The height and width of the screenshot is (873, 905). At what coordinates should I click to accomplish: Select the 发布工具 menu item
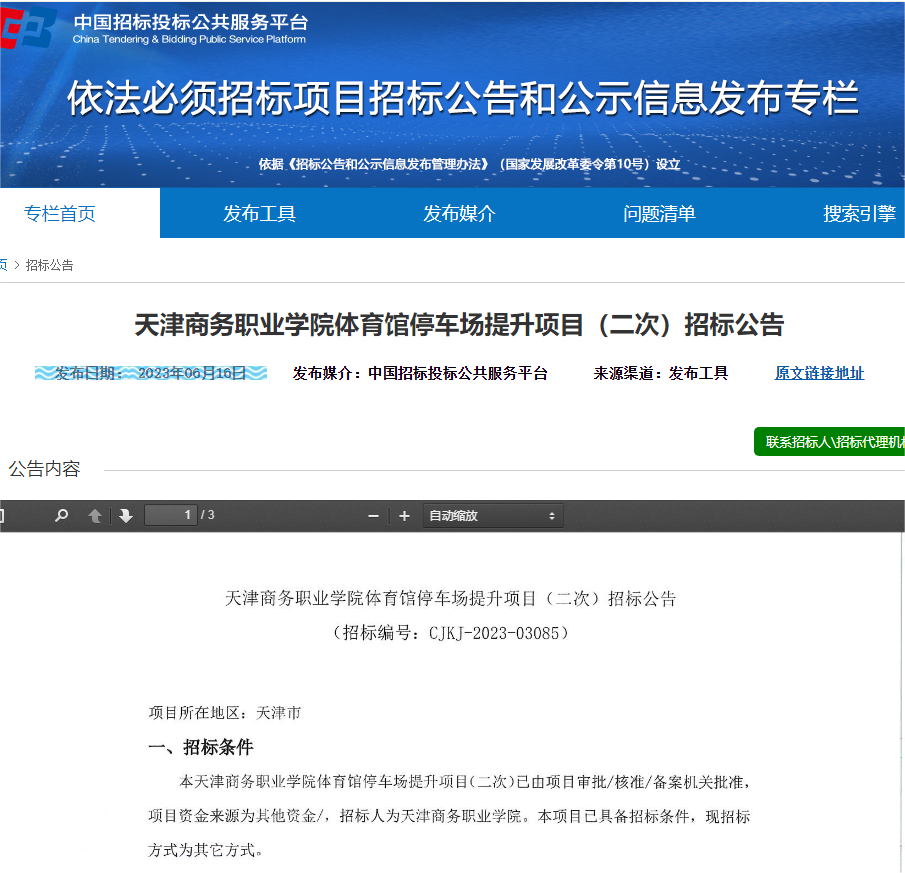(x=259, y=213)
